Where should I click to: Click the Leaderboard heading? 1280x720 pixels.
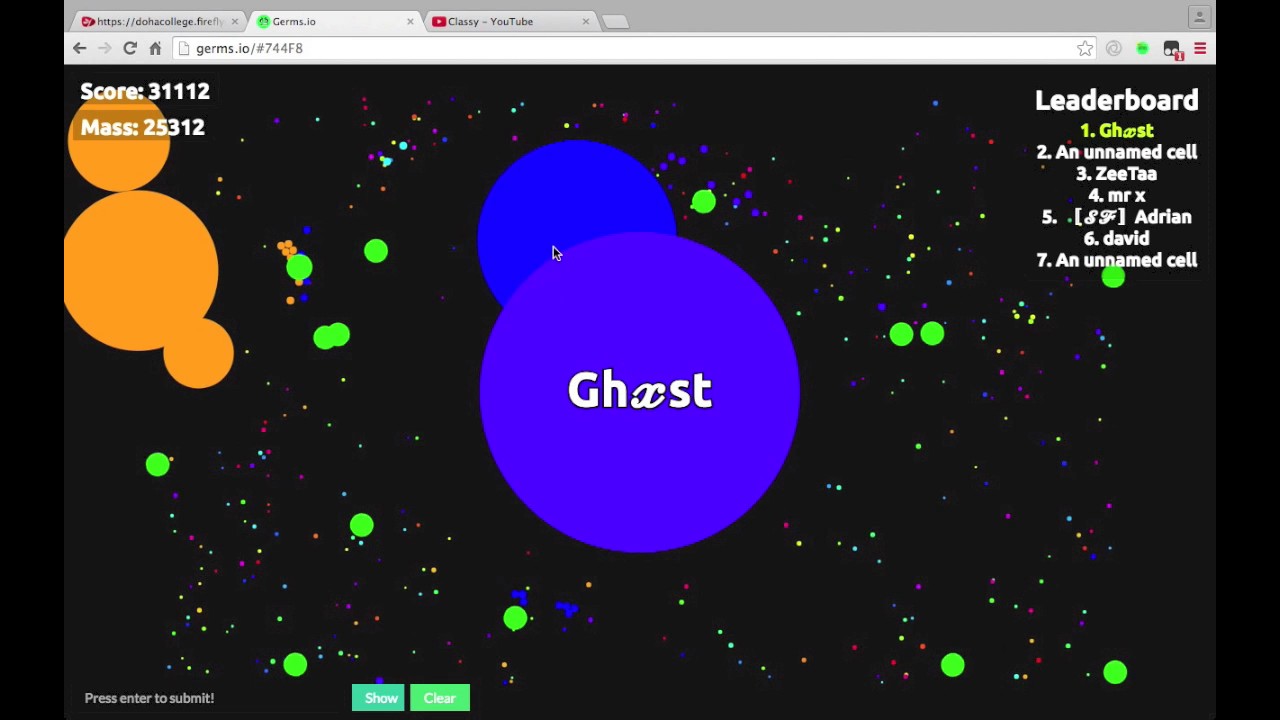(x=1116, y=100)
